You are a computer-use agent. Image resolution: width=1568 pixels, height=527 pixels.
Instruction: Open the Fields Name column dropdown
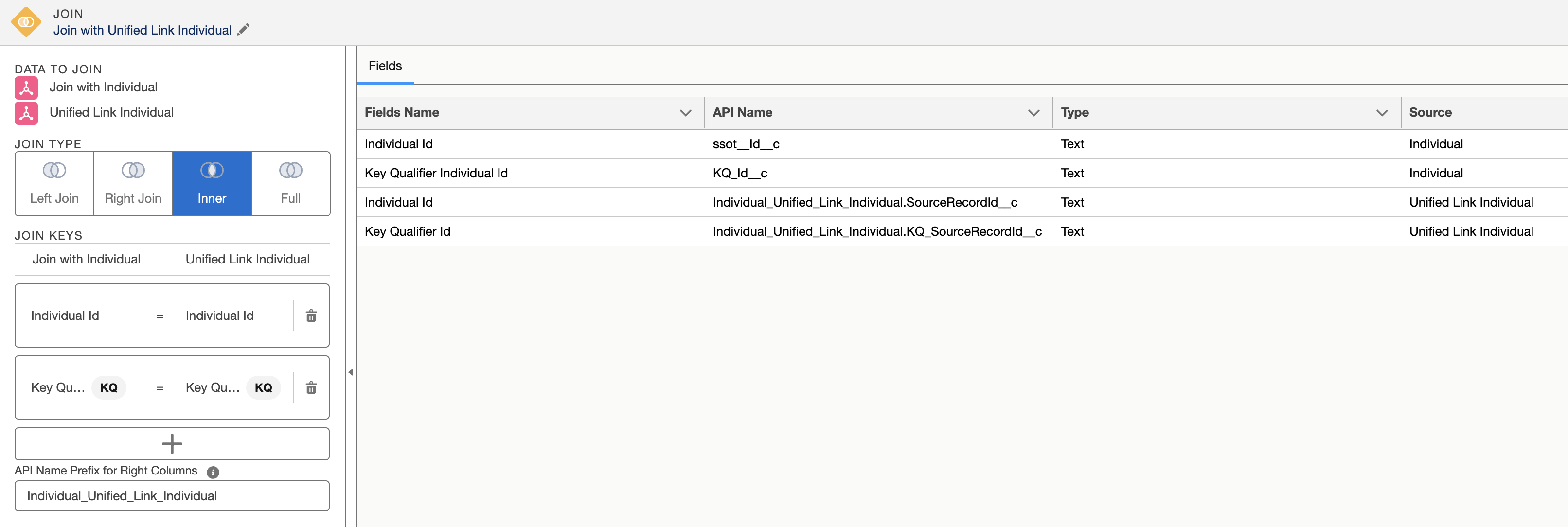tap(685, 112)
